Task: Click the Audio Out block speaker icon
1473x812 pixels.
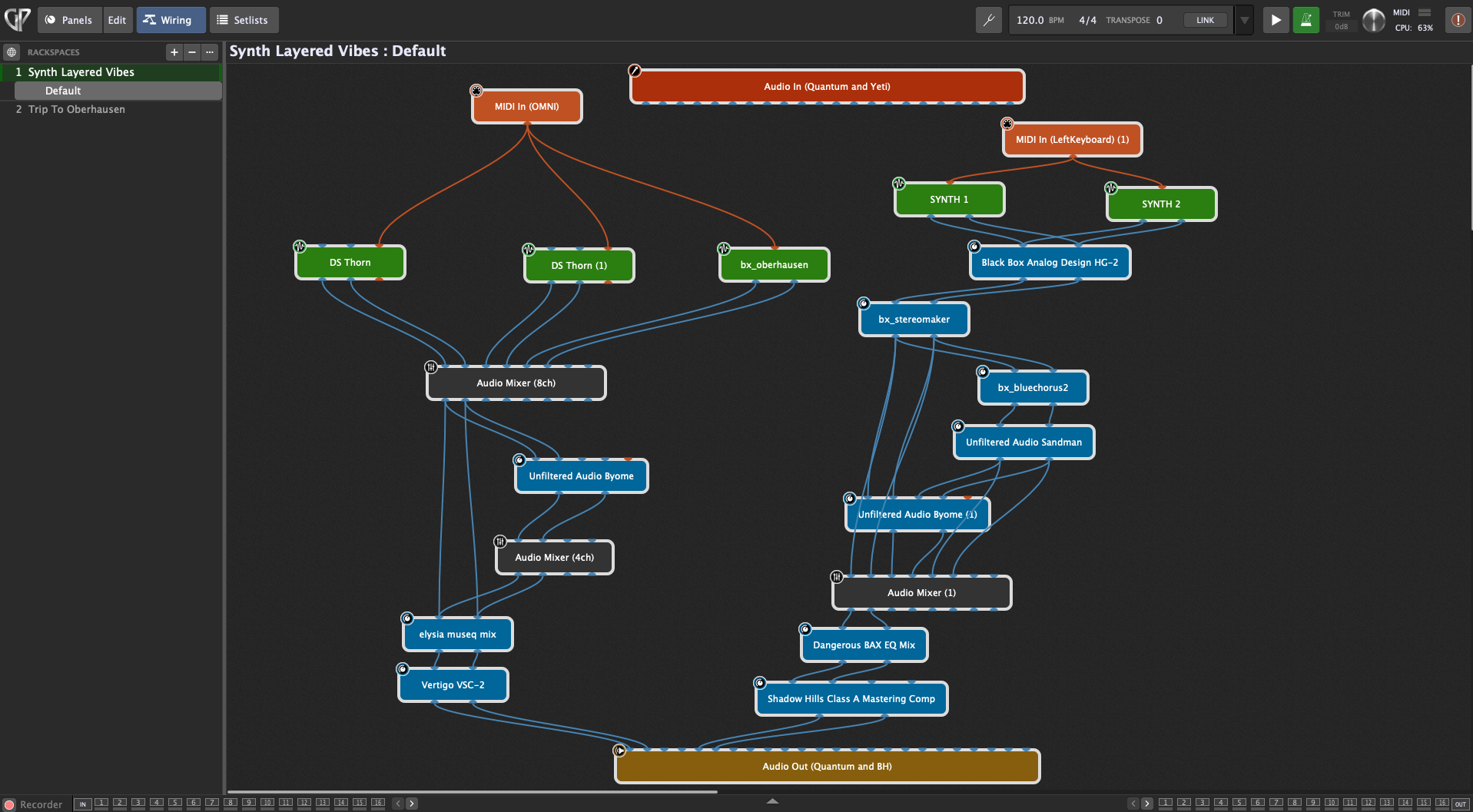Action: [619, 751]
